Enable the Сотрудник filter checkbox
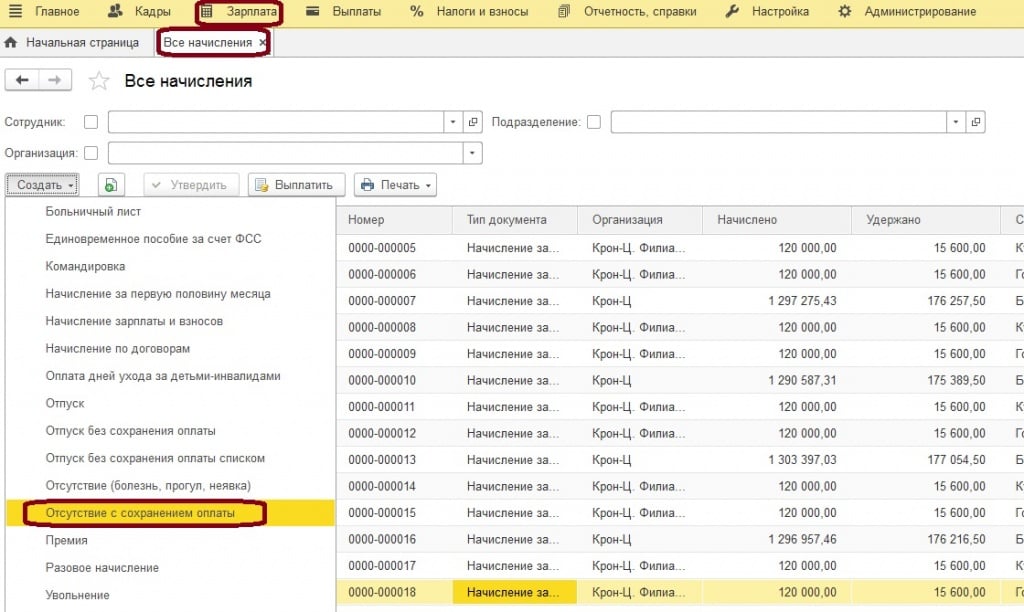 pyautogui.click(x=91, y=122)
